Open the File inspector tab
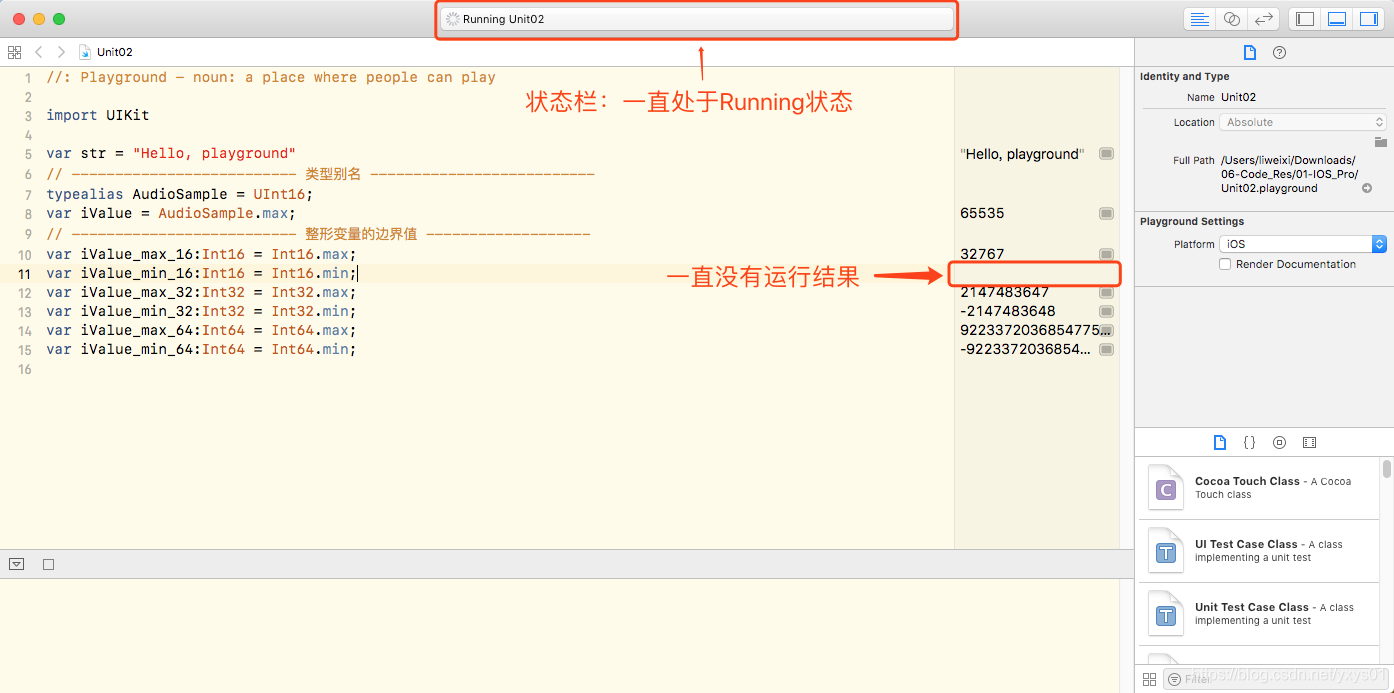1394x693 pixels. 1249,52
